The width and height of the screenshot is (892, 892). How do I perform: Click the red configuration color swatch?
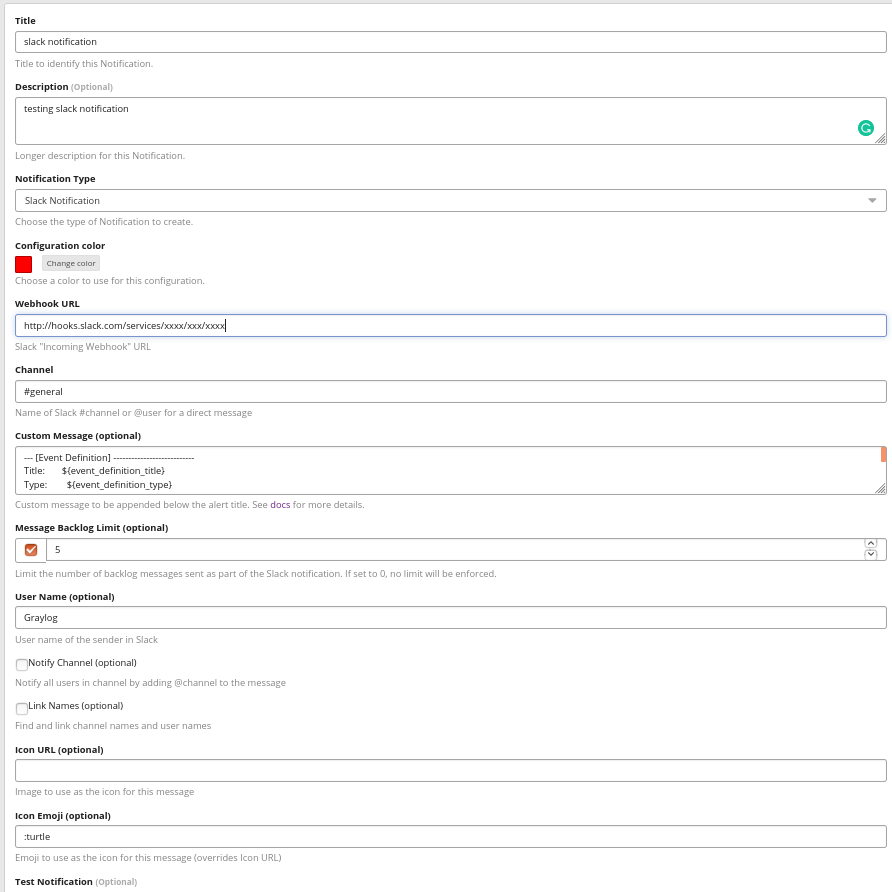pyautogui.click(x=24, y=264)
